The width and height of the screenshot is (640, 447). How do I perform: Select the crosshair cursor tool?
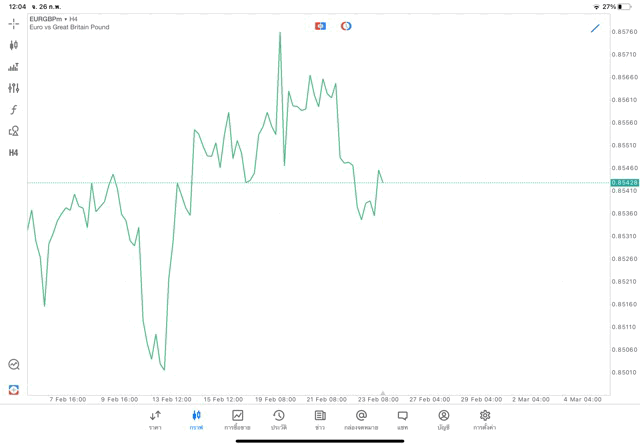tap(14, 23)
